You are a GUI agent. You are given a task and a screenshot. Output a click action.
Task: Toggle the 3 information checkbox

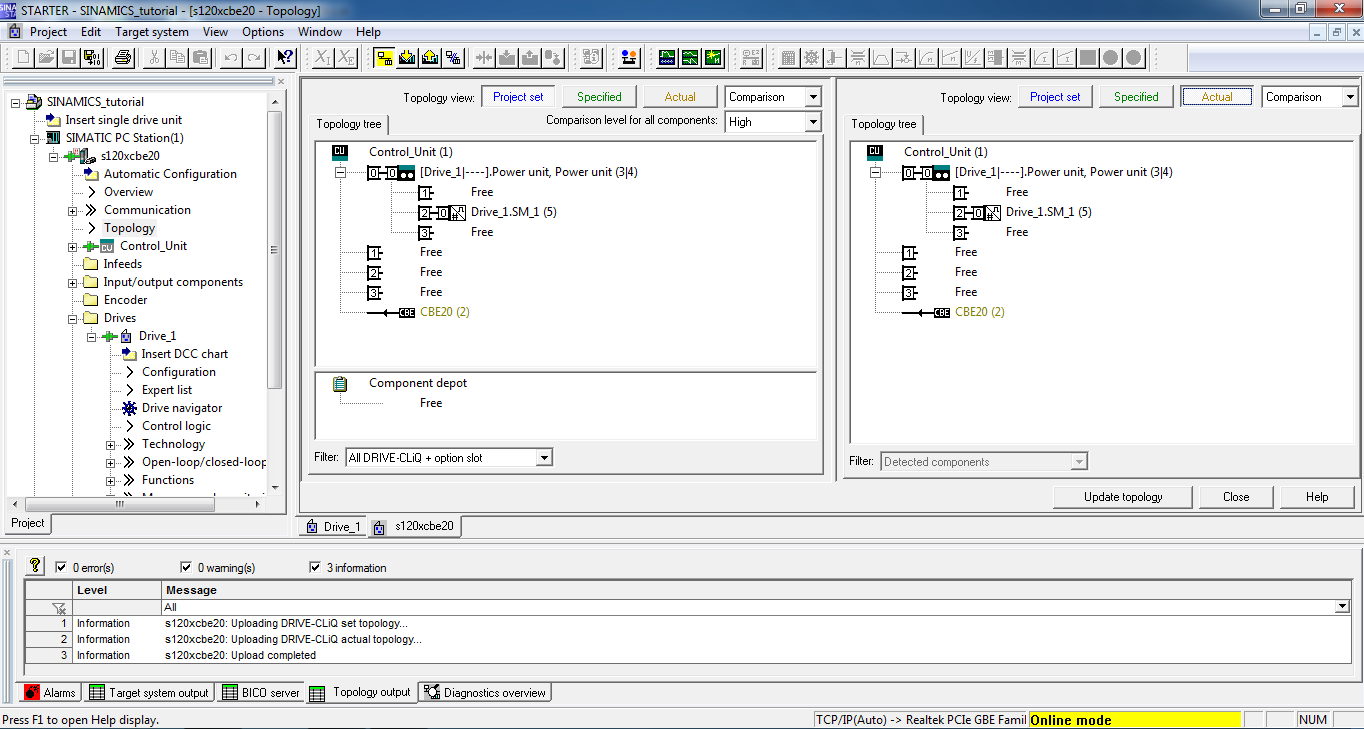click(316, 568)
